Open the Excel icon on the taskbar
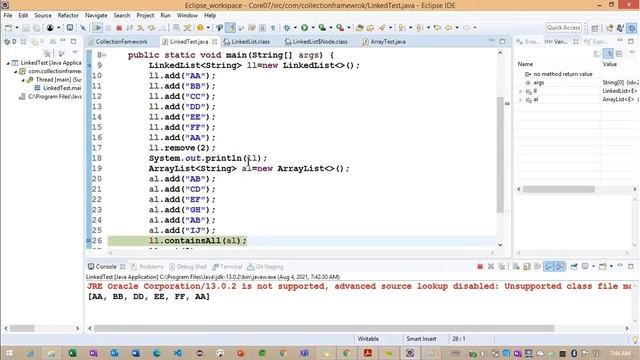 pyautogui.click(x=72, y=353)
